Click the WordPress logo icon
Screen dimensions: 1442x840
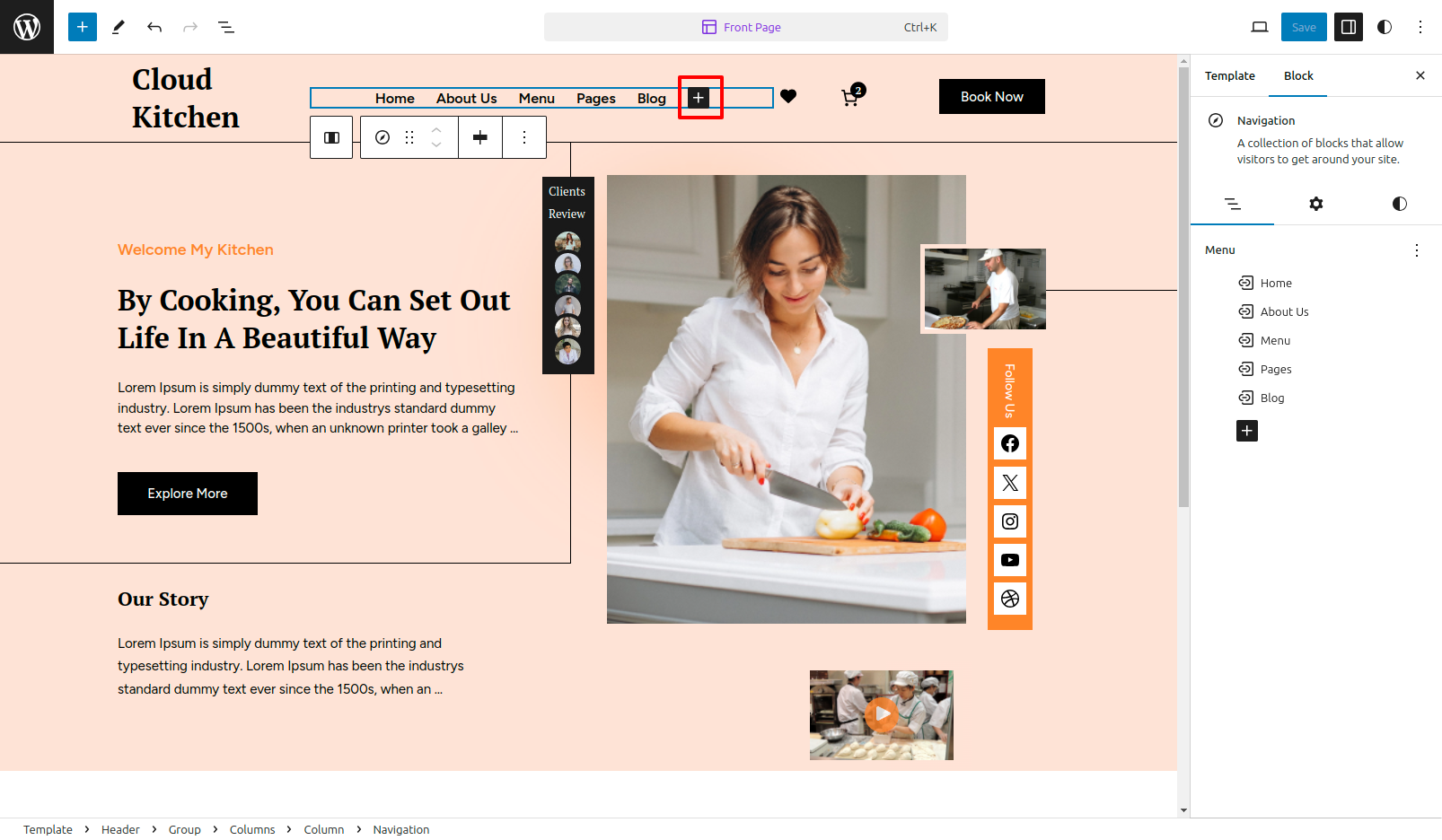(x=27, y=27)
